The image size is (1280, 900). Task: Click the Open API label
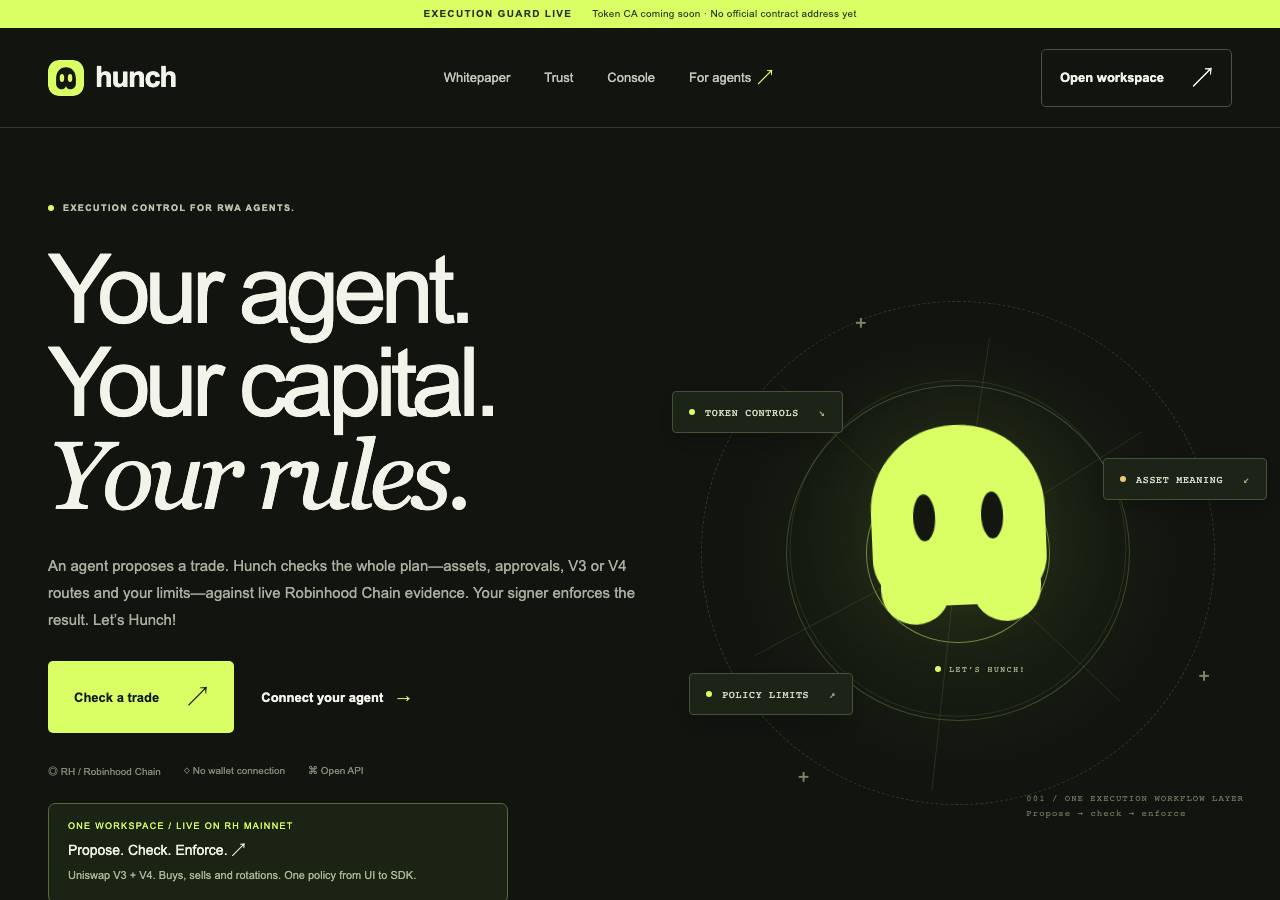point(336,771)
